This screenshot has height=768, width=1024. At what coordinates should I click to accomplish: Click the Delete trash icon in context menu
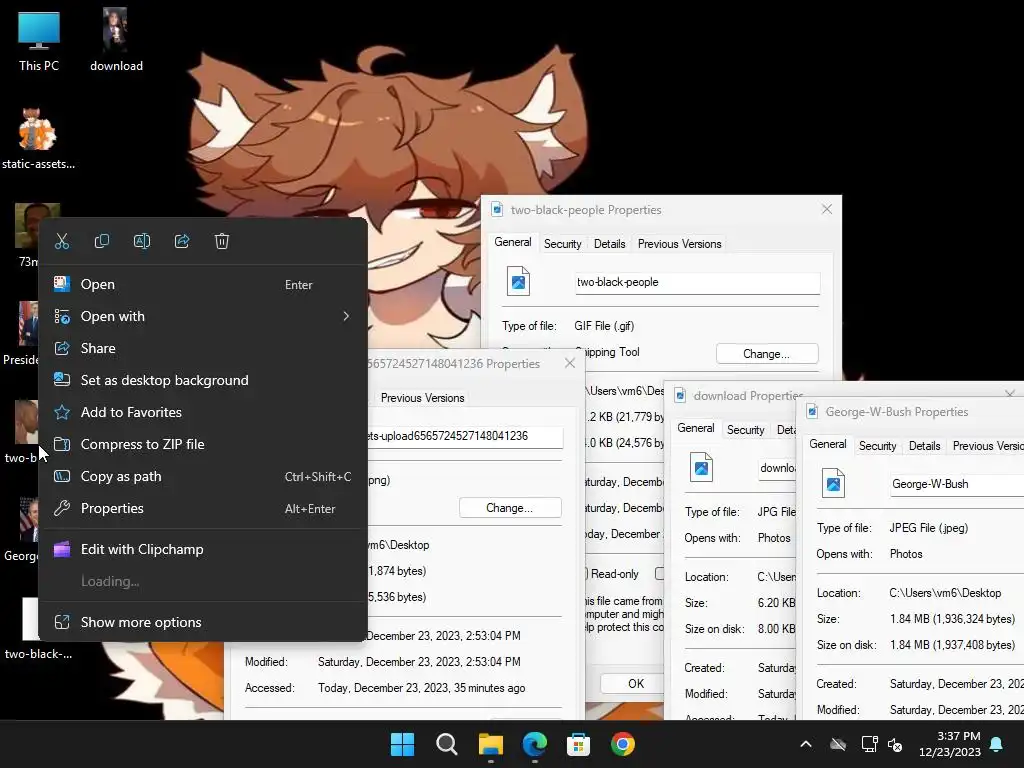[x=222, y=242]
